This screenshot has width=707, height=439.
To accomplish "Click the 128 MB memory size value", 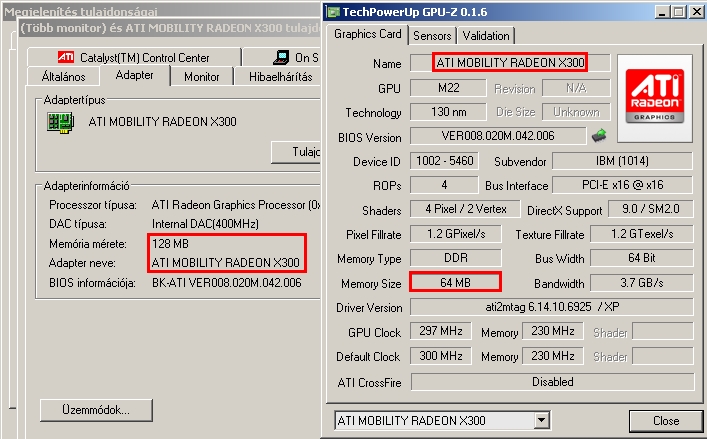I will (x=170, y=244).
